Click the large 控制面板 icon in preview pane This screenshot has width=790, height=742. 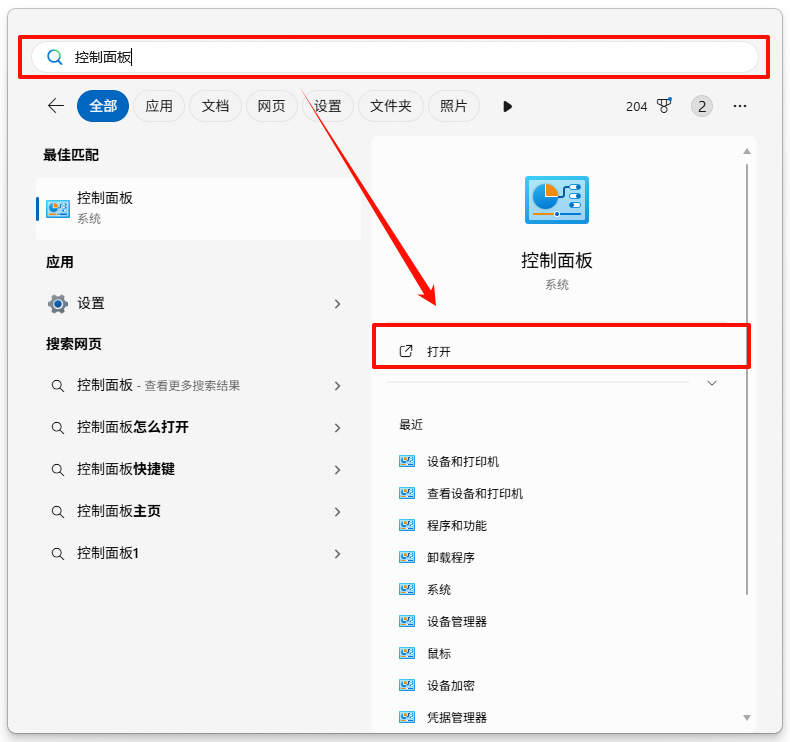point(557,199)
